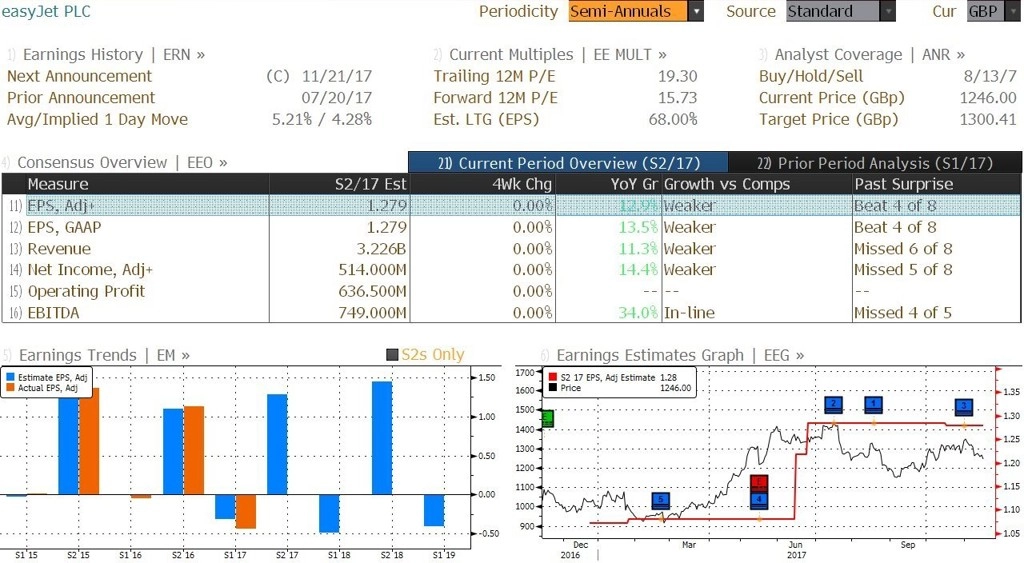Switch to Current Period Overview (S2/17) tab
Viewport: 1024px width, 563px height.
point(568,163)
